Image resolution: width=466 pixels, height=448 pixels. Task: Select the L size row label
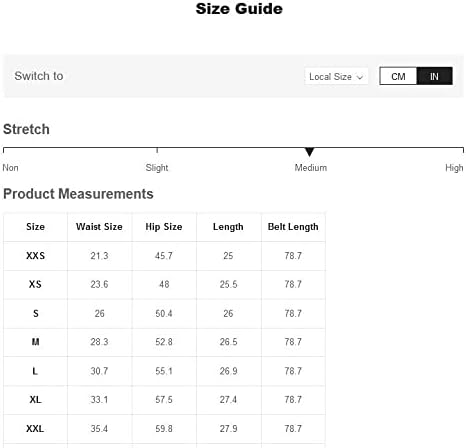35,371
